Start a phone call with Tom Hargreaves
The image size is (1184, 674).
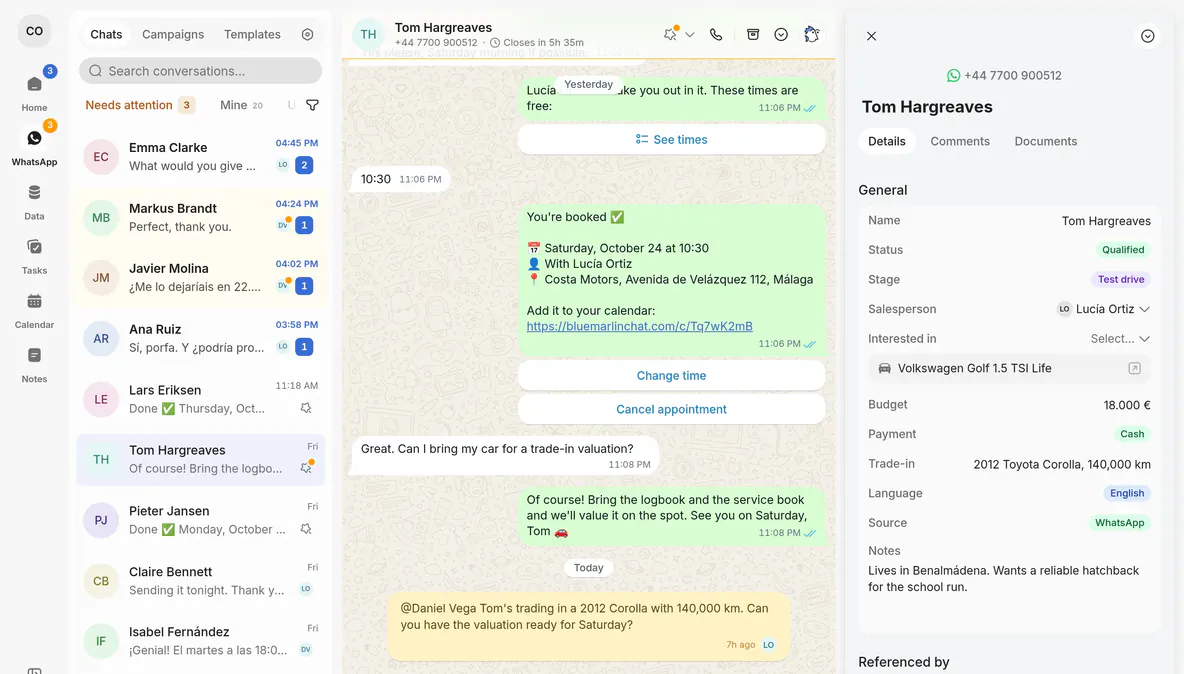pos(716,35)
